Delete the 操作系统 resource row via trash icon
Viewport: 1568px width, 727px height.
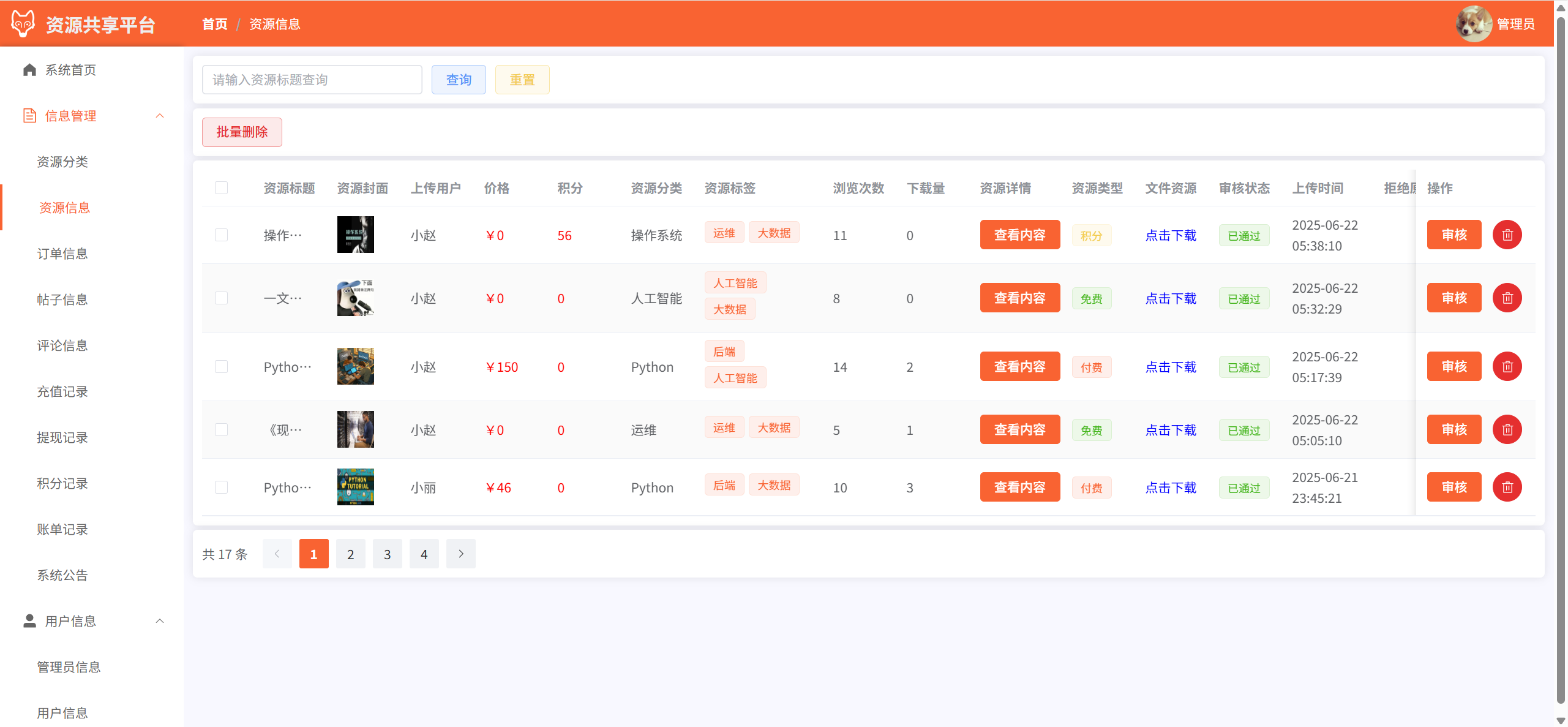point(1507,235)
